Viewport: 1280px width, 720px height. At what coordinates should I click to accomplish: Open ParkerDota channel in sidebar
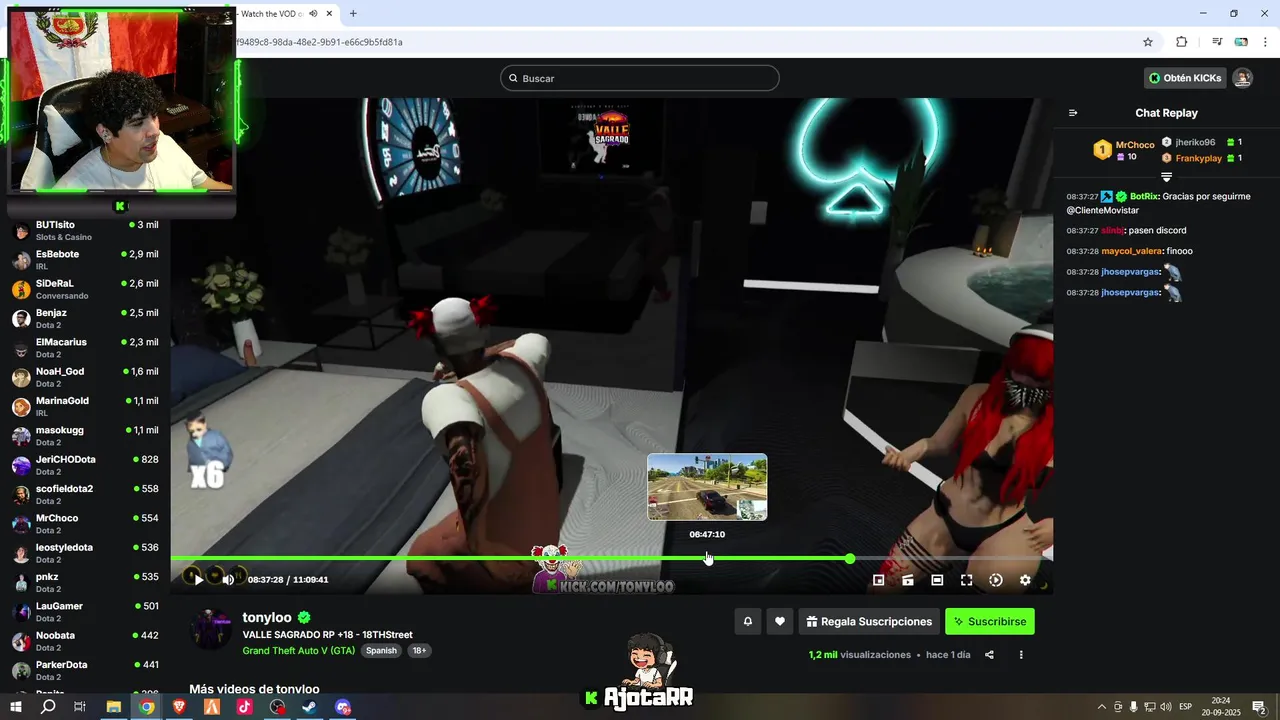click(85, 671)
